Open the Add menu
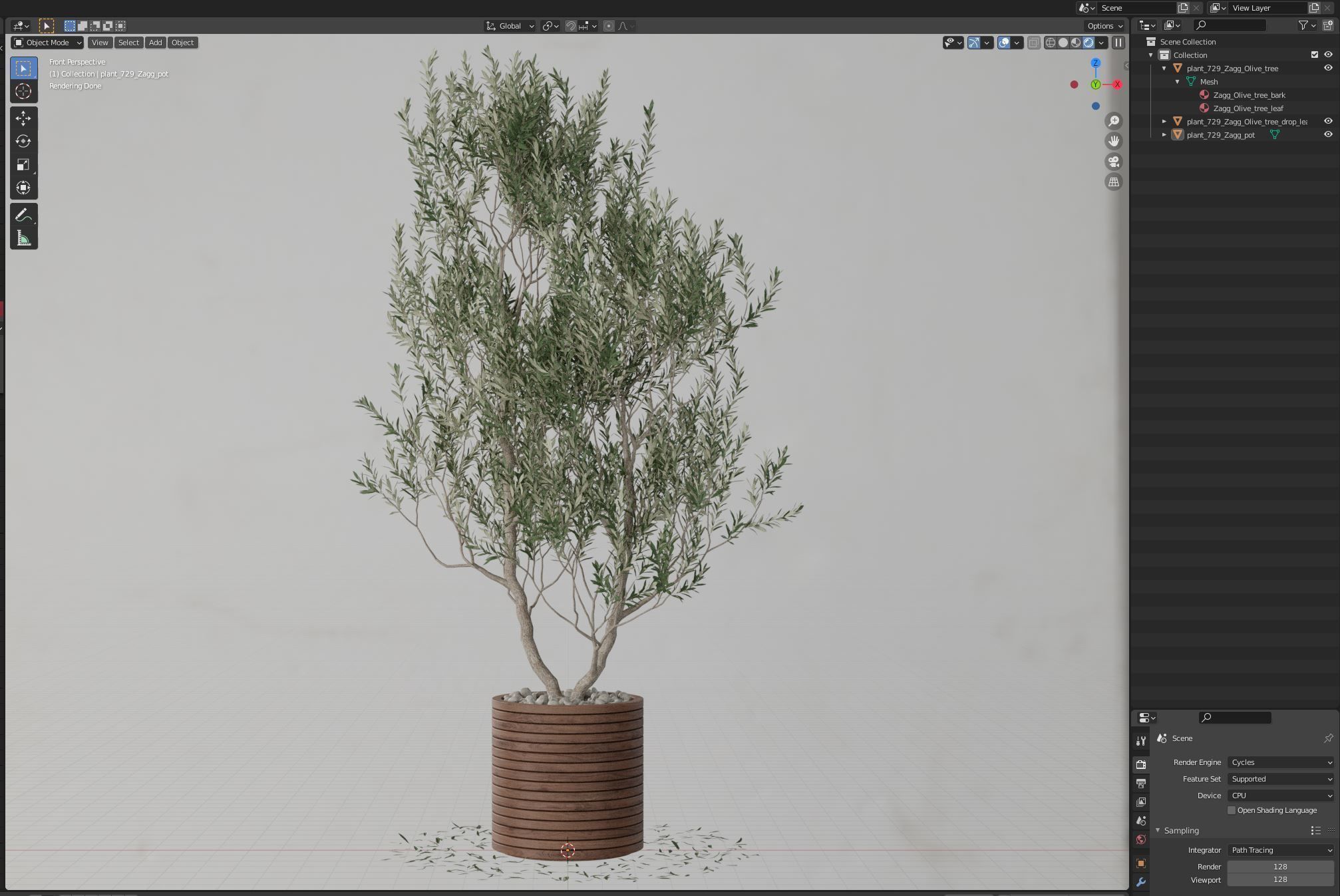The image size is (1340, 896). click(x=155, y=43)
